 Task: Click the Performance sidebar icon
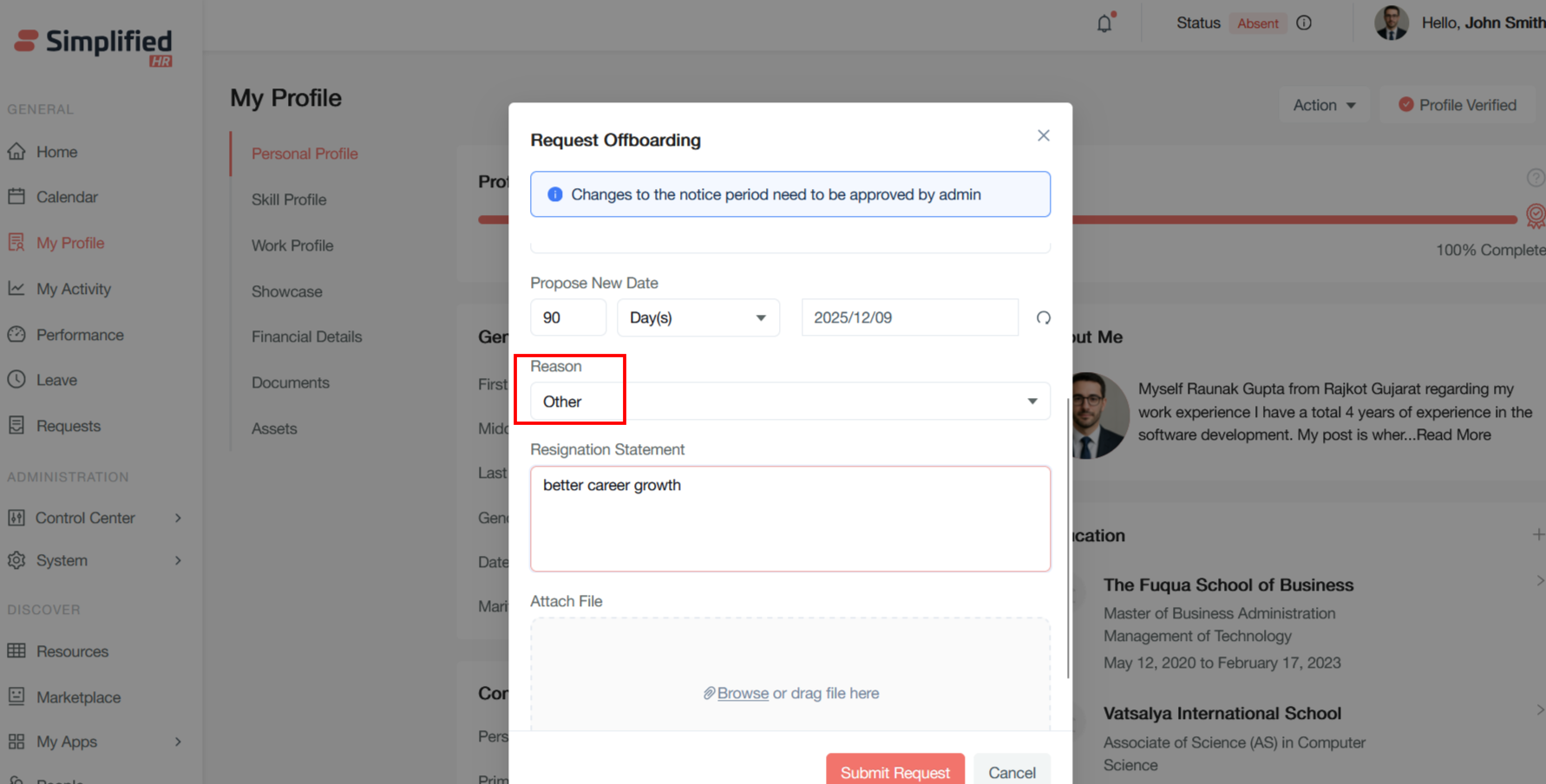[x=16, y=335]
